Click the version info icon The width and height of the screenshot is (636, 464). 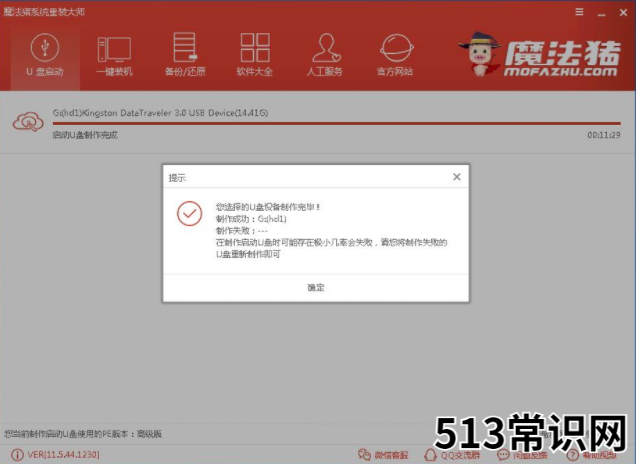17,455
